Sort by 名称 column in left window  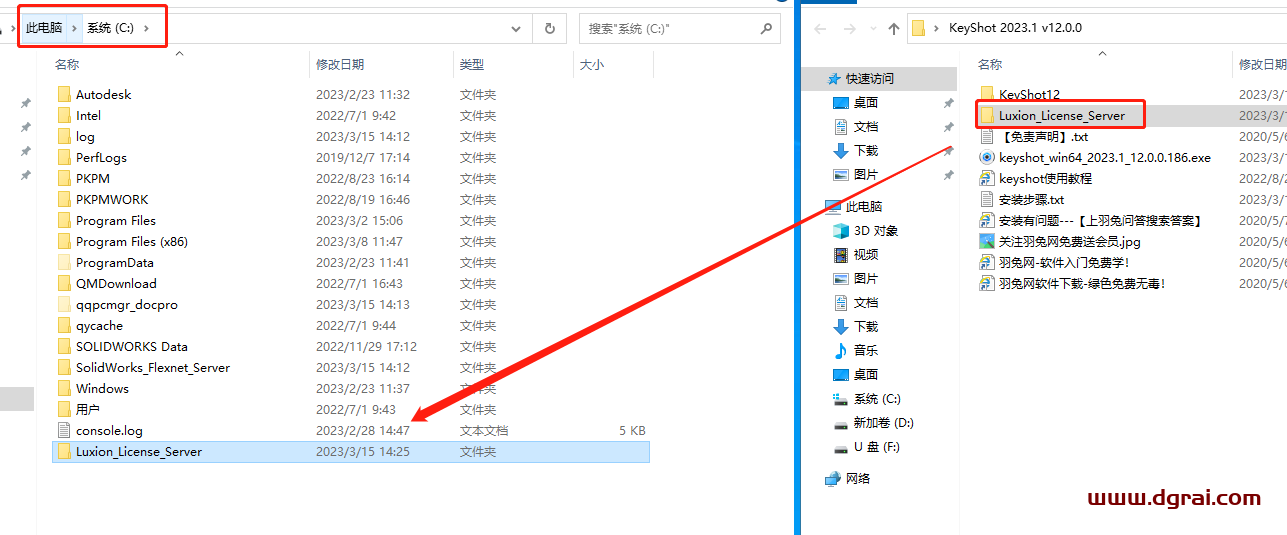66,64
